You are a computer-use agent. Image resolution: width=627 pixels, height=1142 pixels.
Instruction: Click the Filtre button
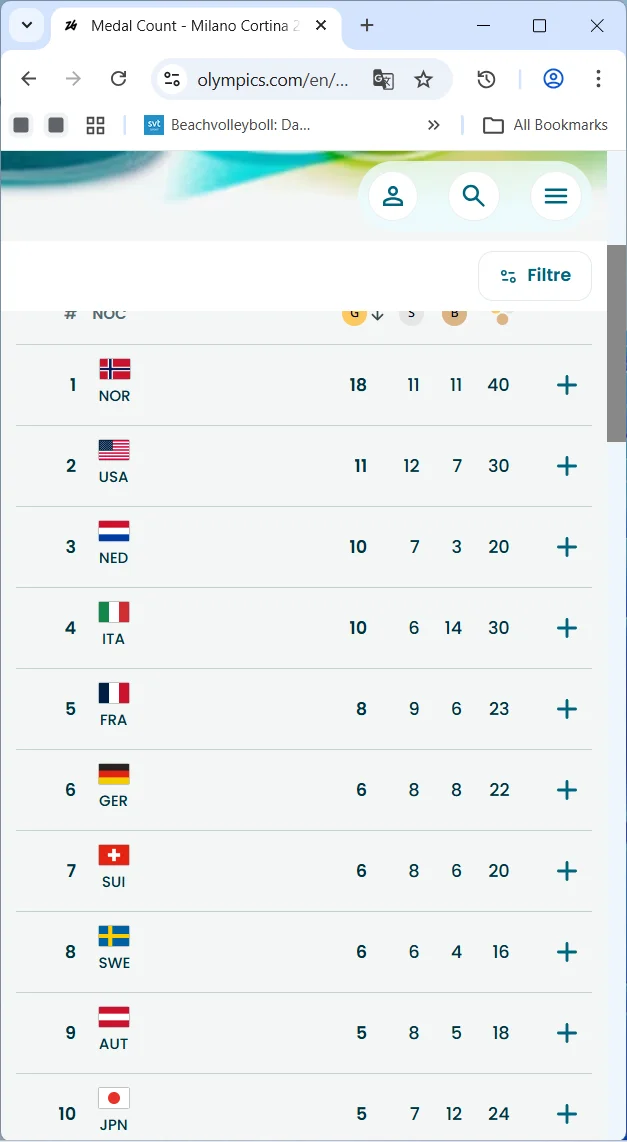pos(535,276)
